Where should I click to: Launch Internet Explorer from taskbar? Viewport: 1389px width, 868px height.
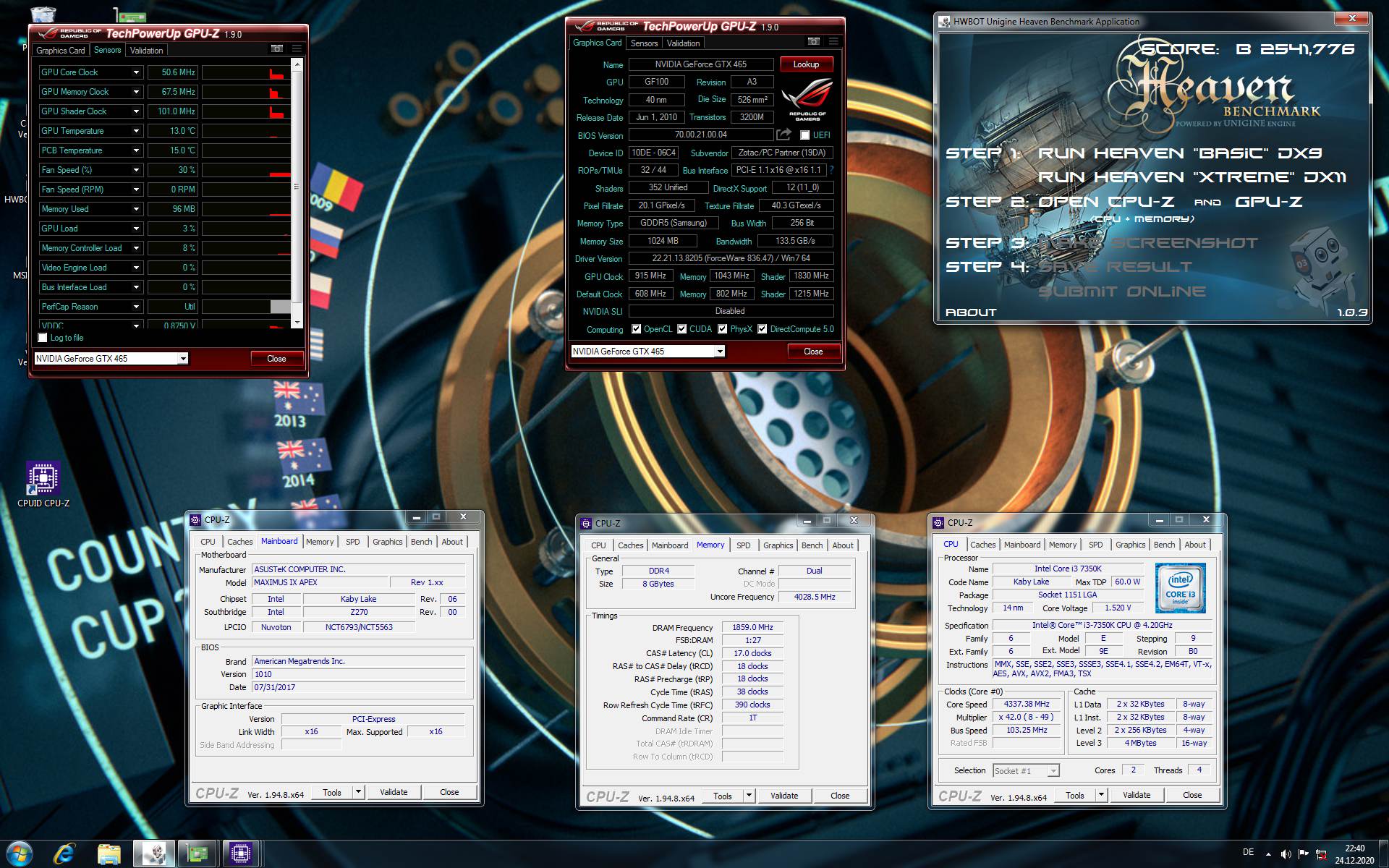[64, 854]
